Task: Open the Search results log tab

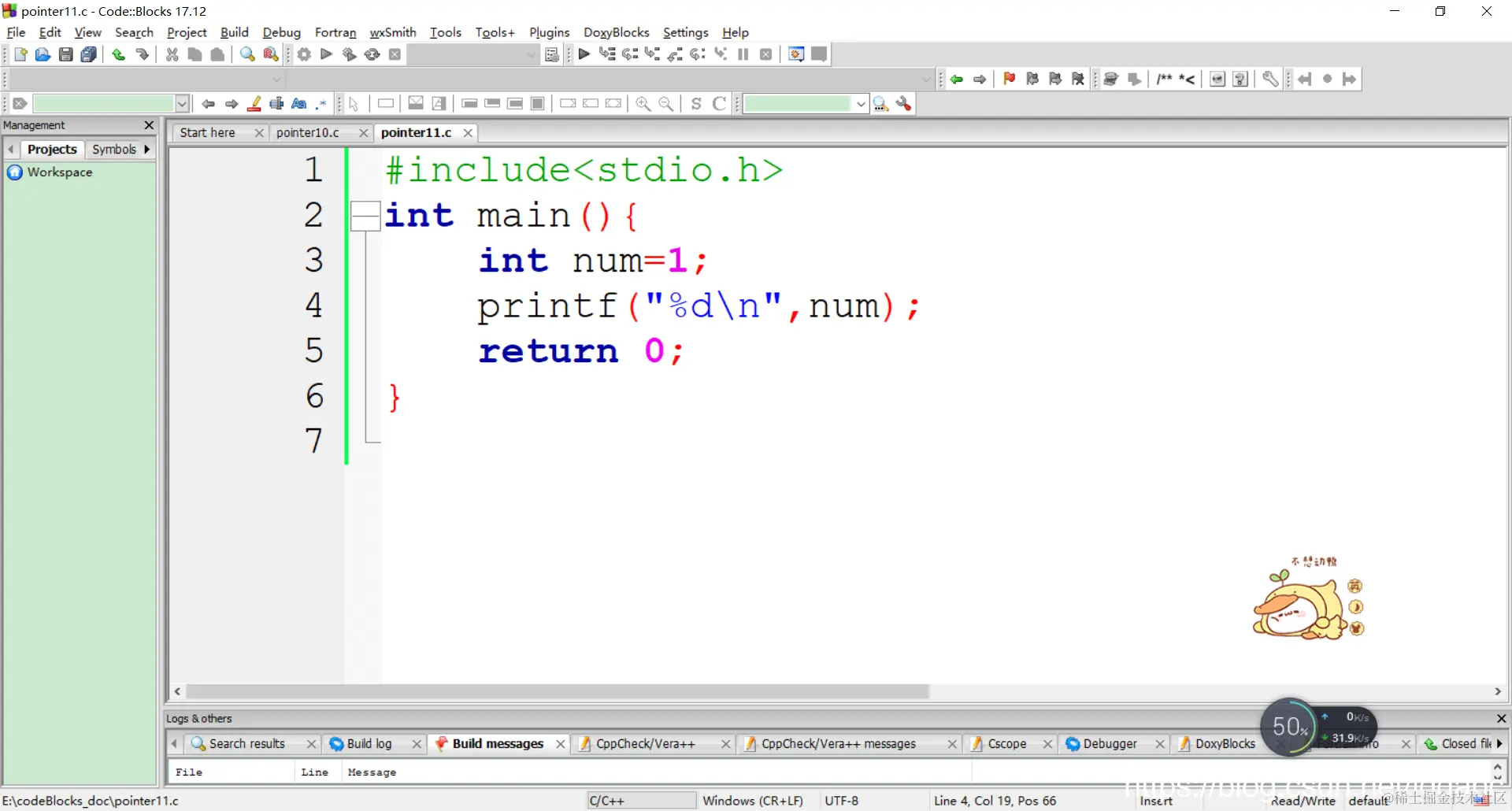Action: (247, 743)
